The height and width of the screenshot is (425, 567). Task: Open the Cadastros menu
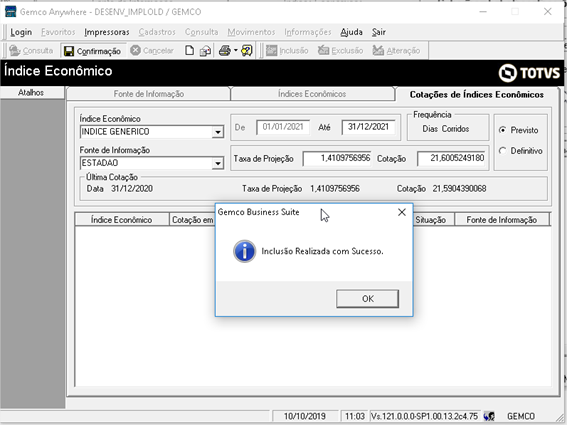(157, 32)
